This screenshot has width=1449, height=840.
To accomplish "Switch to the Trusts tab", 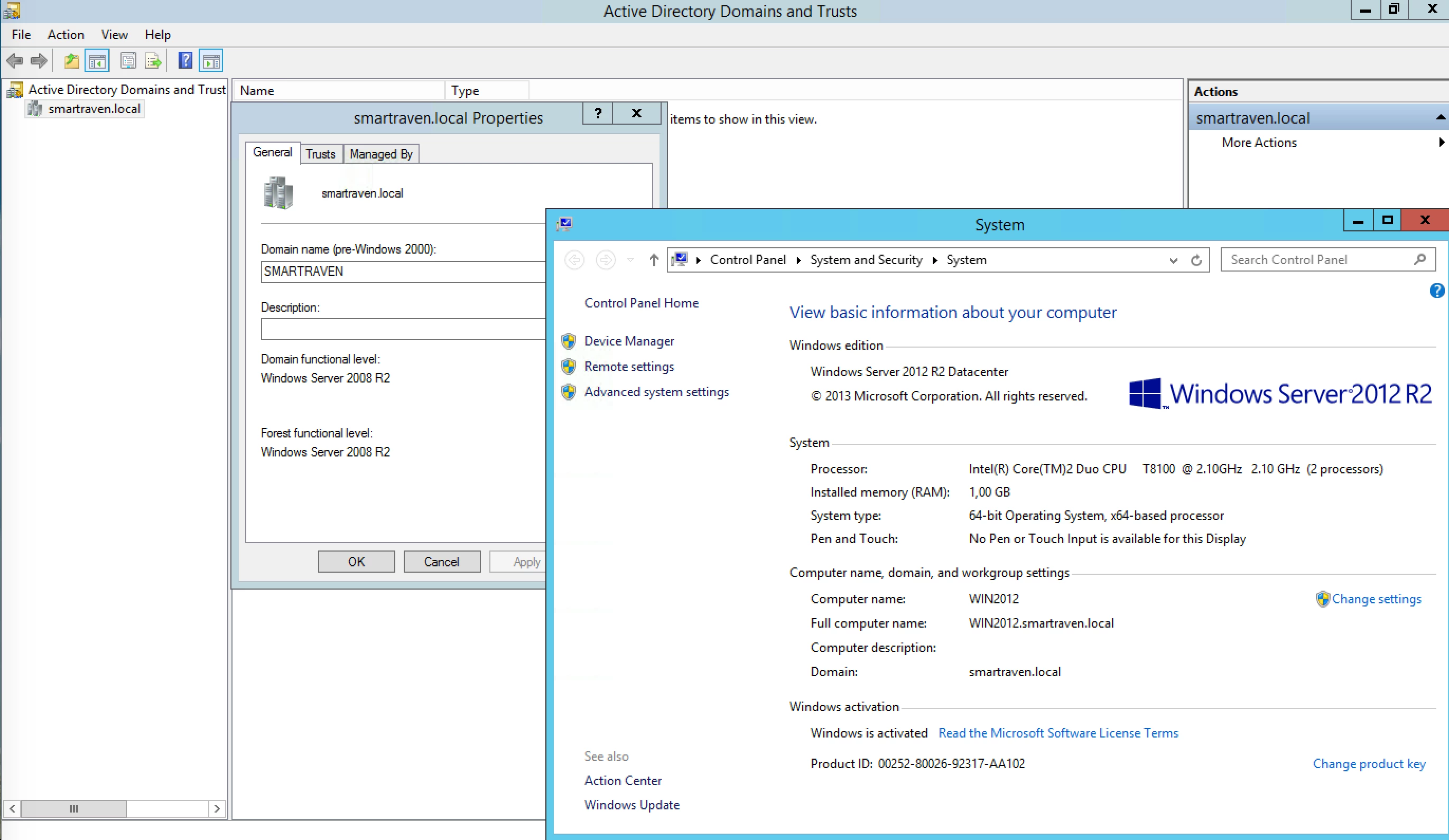I will [320, 154].
